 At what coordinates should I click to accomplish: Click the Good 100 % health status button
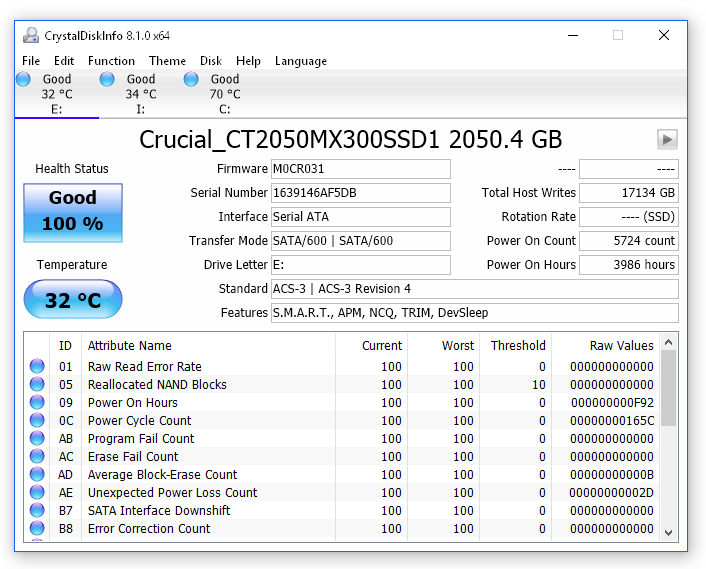tap(73, 211)
